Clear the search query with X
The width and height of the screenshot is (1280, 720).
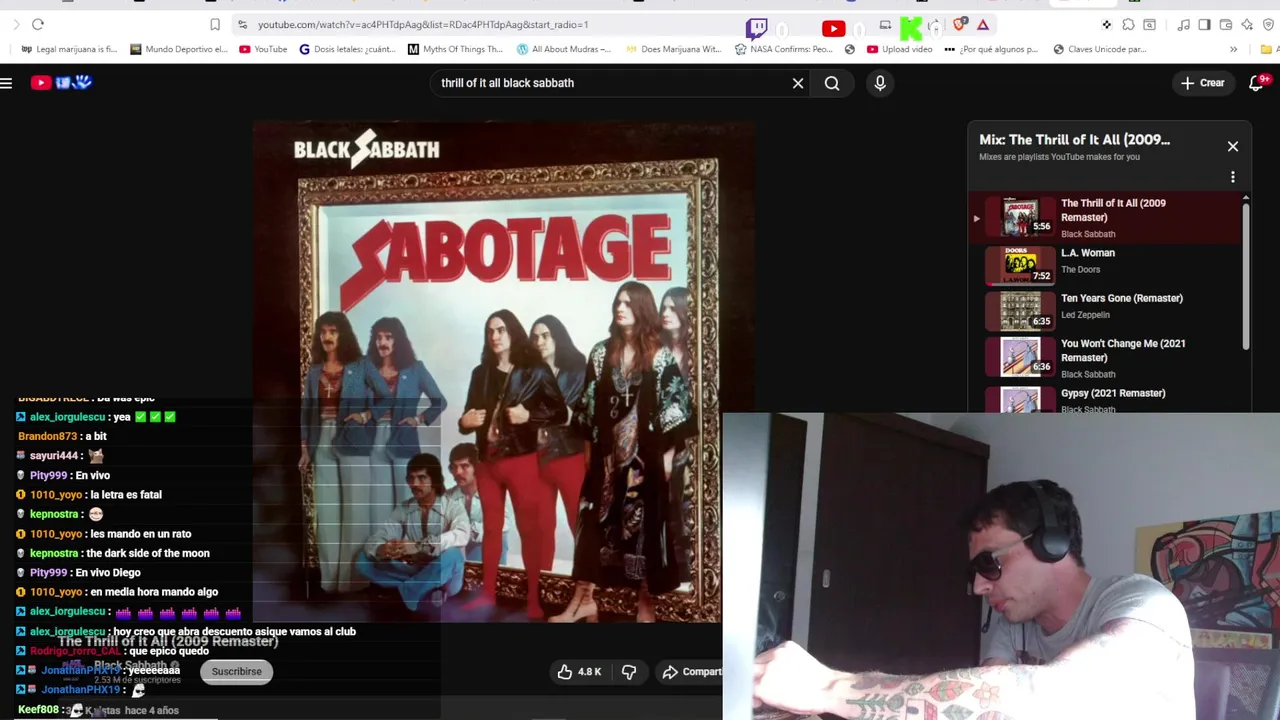tap(798, 83)
